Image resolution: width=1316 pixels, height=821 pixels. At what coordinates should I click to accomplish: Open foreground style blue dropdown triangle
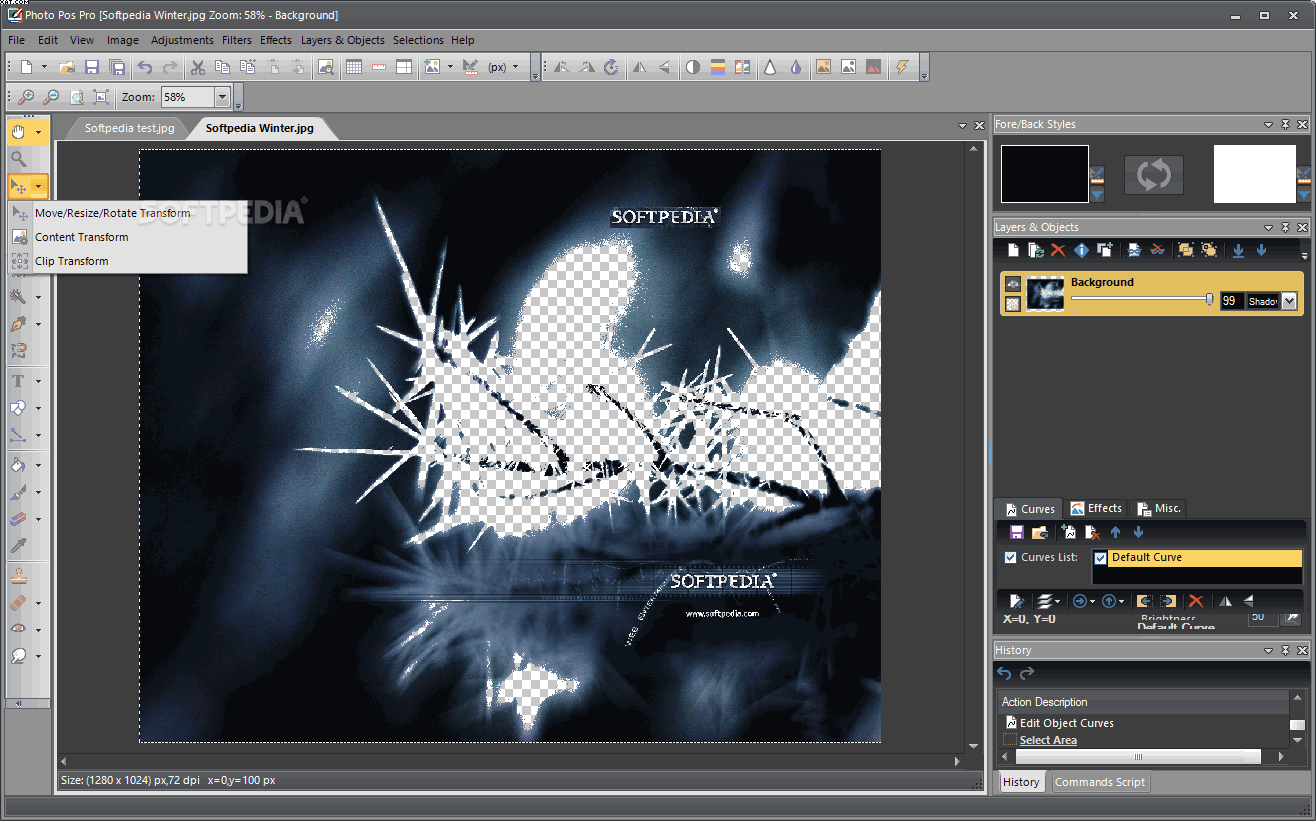(x=1097, y=195)
